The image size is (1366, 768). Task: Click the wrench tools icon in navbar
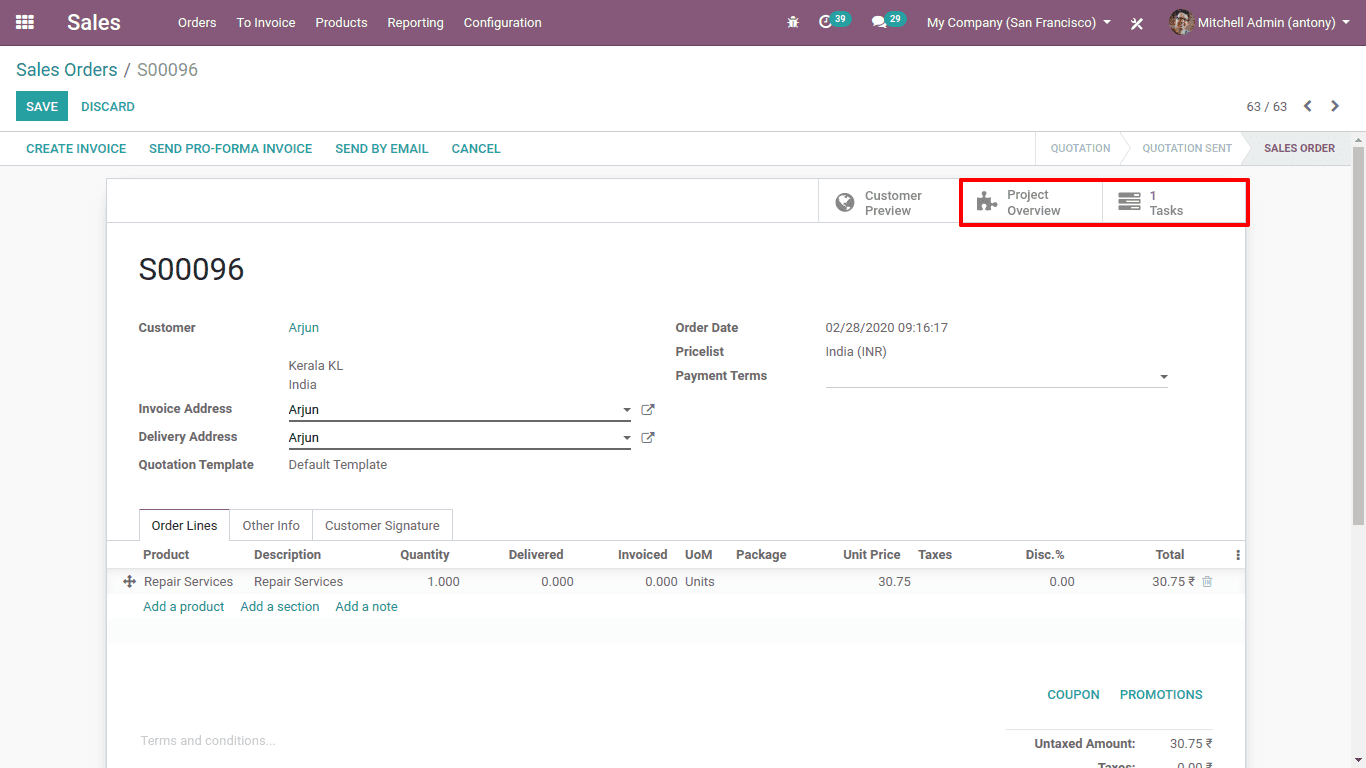click(1137, 23)
